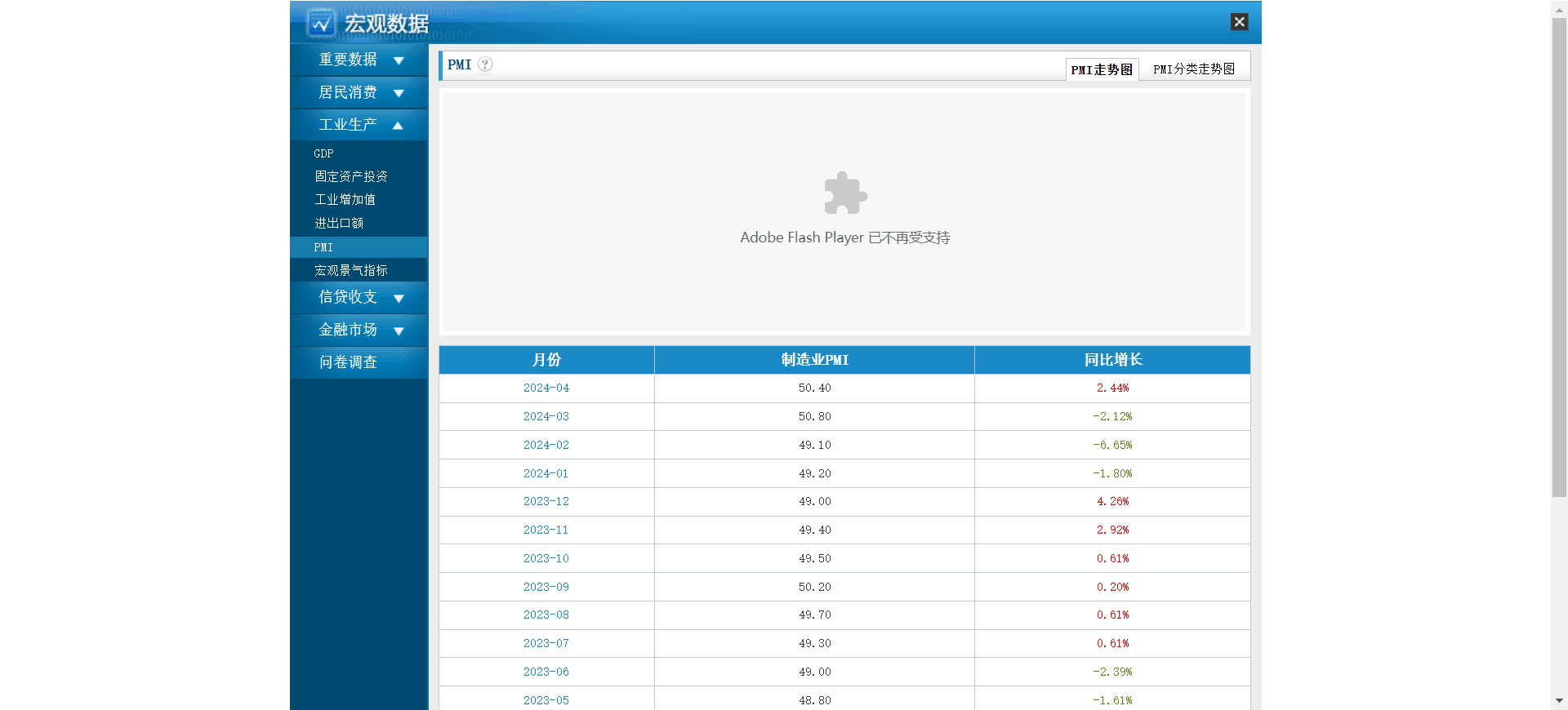Open the 2024-01 month link
1568x710 pixels.
pos(546,474)
